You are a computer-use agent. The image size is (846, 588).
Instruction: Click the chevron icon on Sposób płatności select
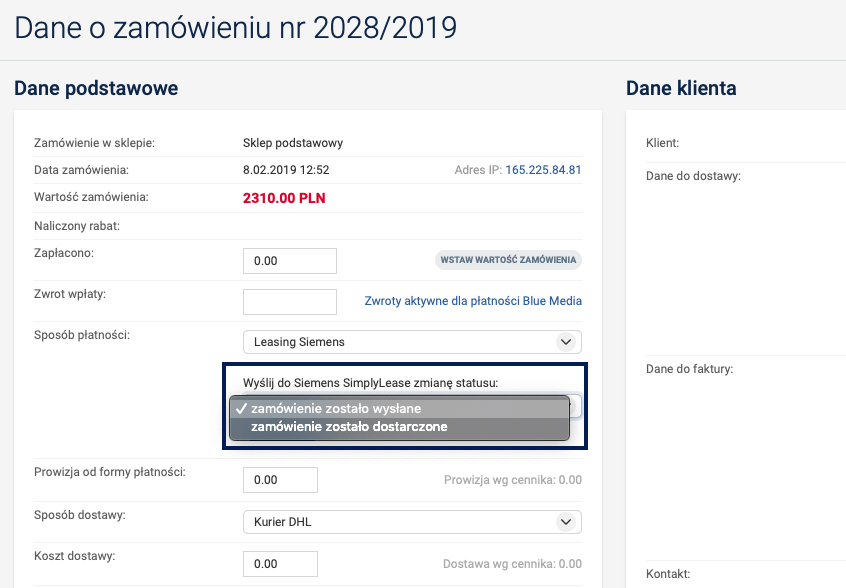pos(566,342)
